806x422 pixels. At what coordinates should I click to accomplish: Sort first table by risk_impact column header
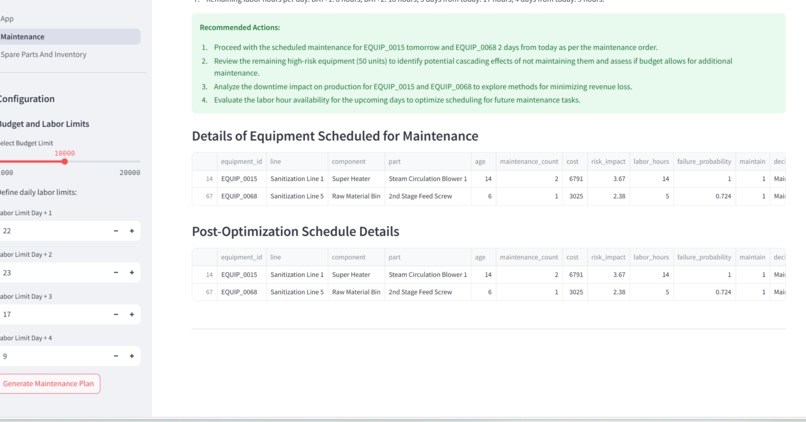click(608, 161)
